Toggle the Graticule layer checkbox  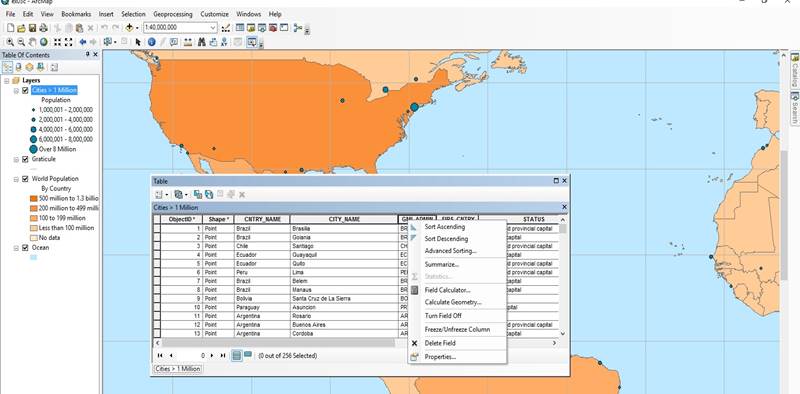click(x=25, y=159)
